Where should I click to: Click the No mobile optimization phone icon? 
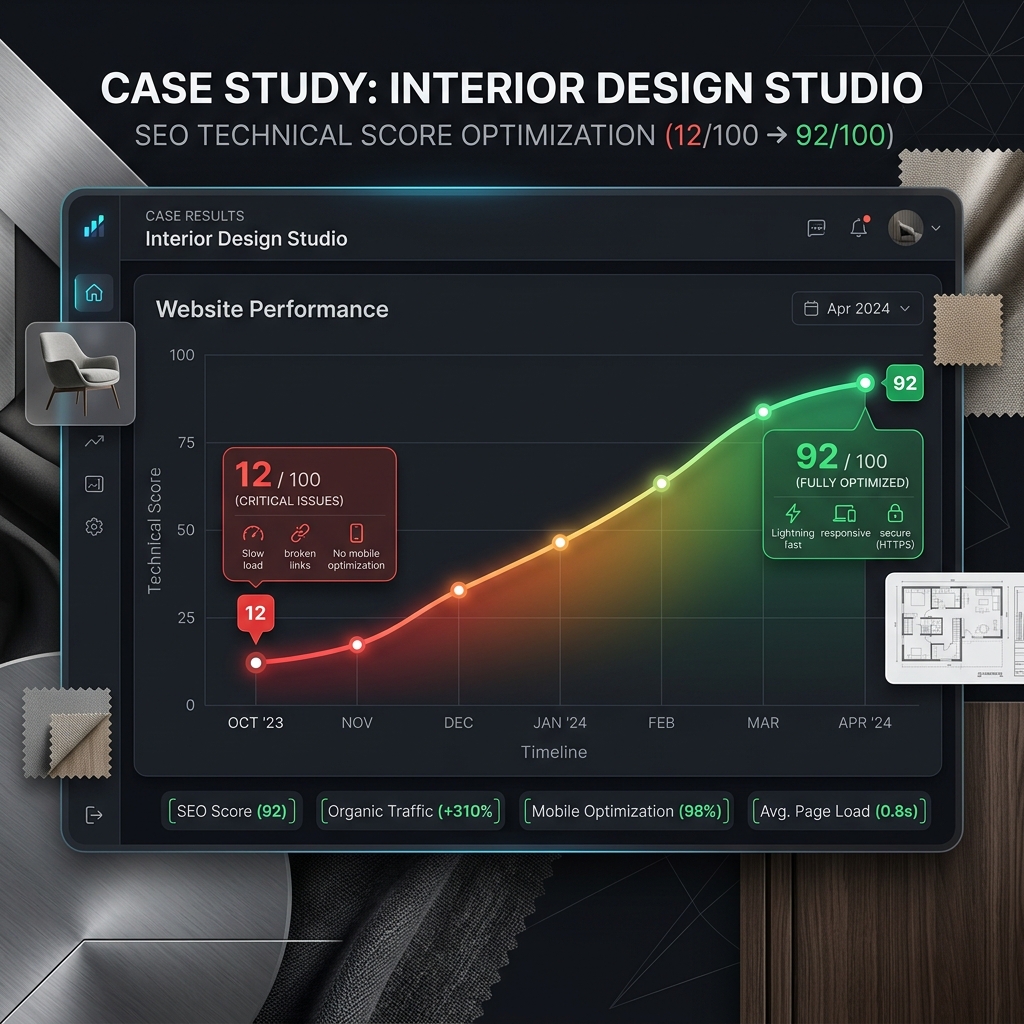tap(356, 533)
